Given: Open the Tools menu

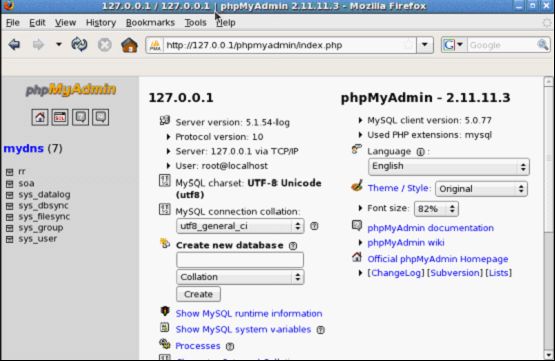Looking at the screenshot, I should (195, 23).
